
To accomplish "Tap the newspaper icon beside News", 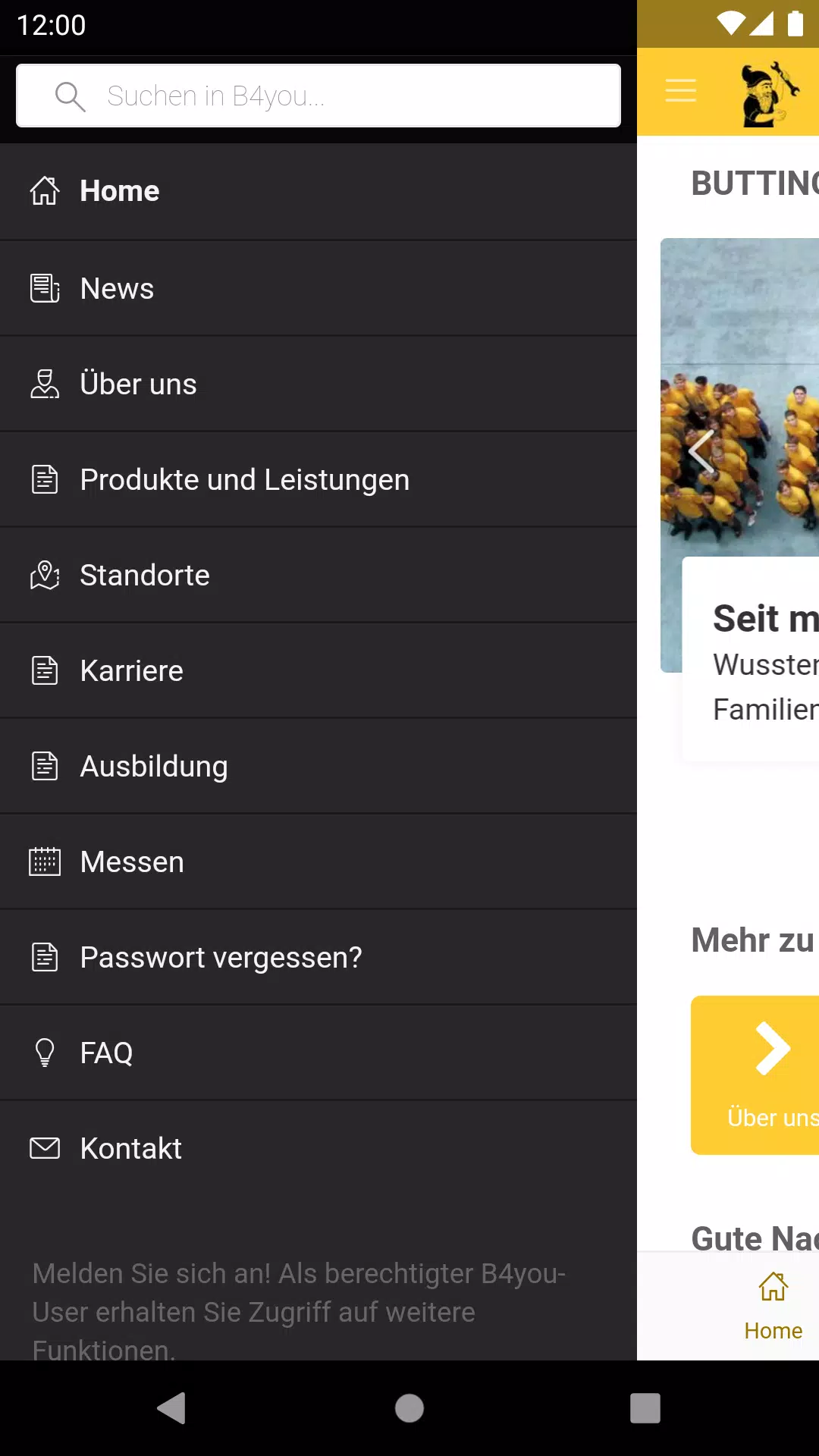I will [45, 288].
